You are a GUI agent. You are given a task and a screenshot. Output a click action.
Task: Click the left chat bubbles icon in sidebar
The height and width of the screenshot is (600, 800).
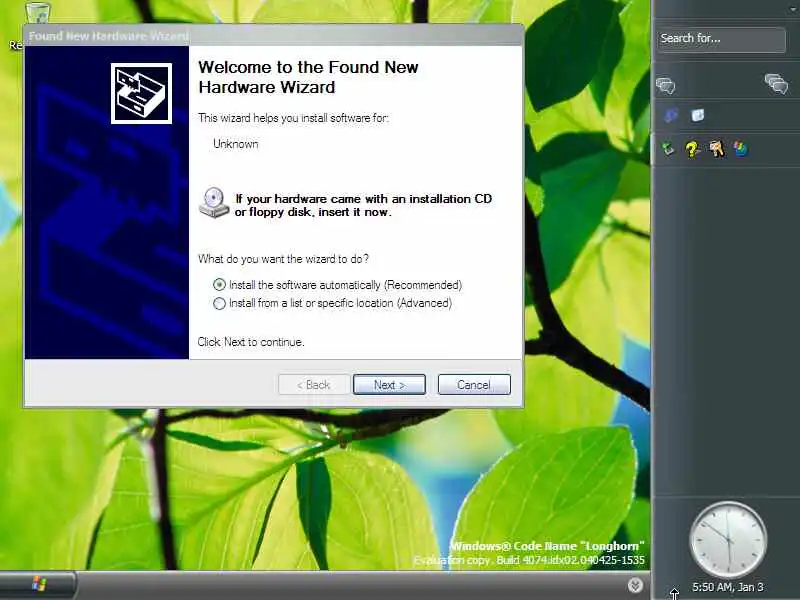(666, 85)
